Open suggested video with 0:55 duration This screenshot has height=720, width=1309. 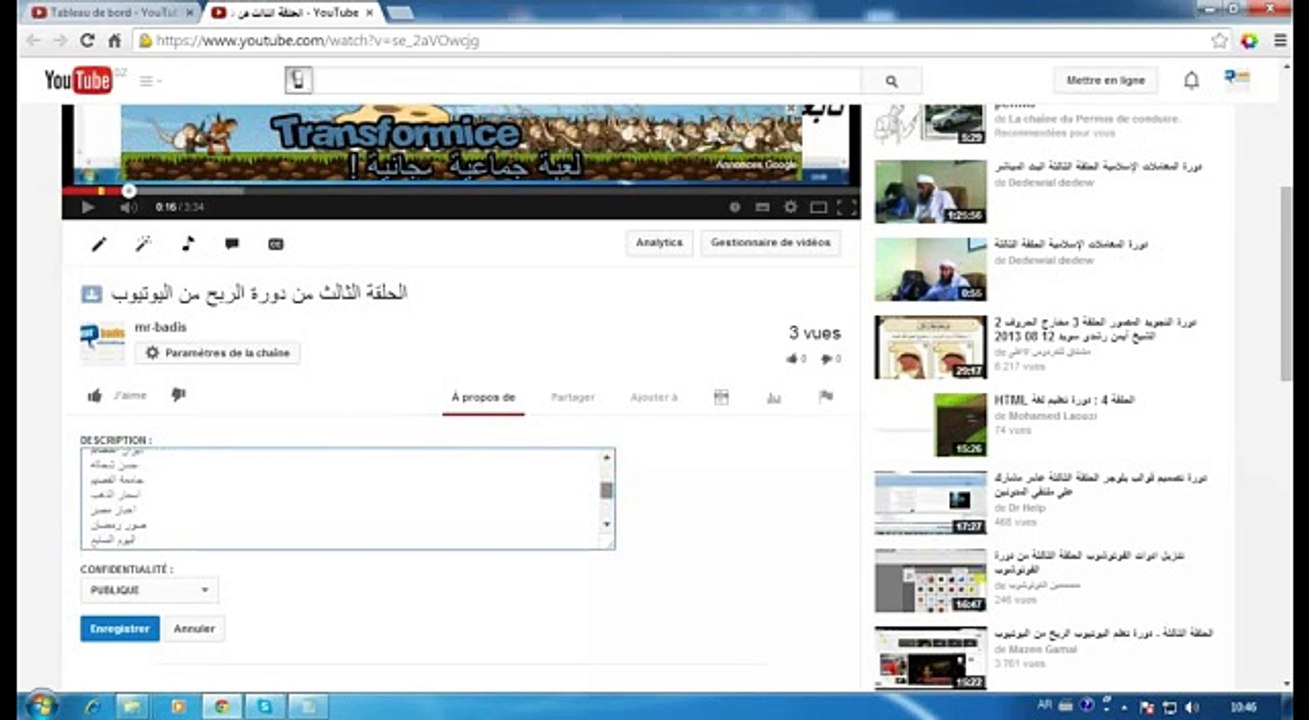pos(930,269)
